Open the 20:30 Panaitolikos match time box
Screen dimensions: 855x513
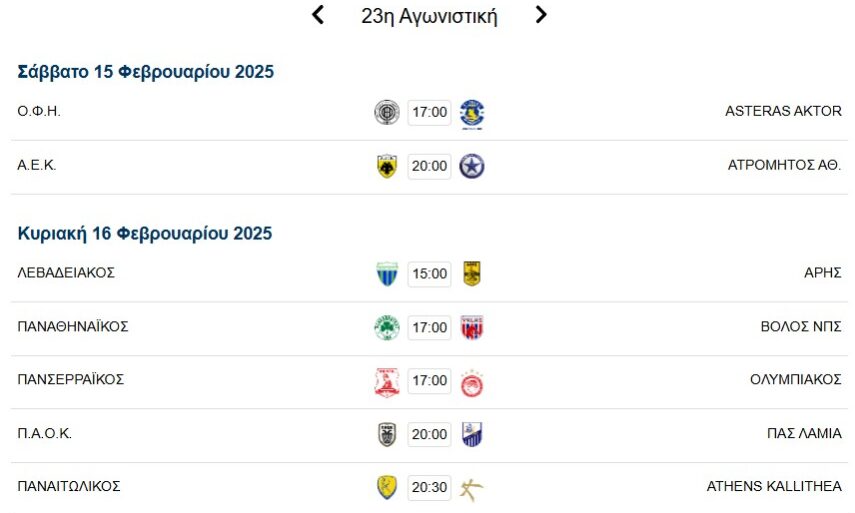pos(429,488)
